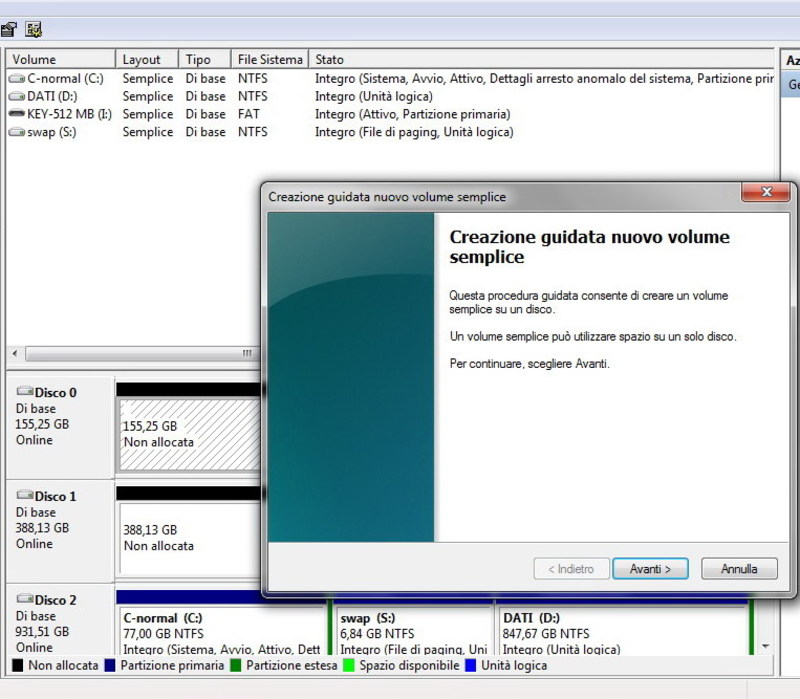Click the volume list horizontal scrollbar thumb
The width and height of the screenshot is (800, 699).
click(x=143, y=354)
